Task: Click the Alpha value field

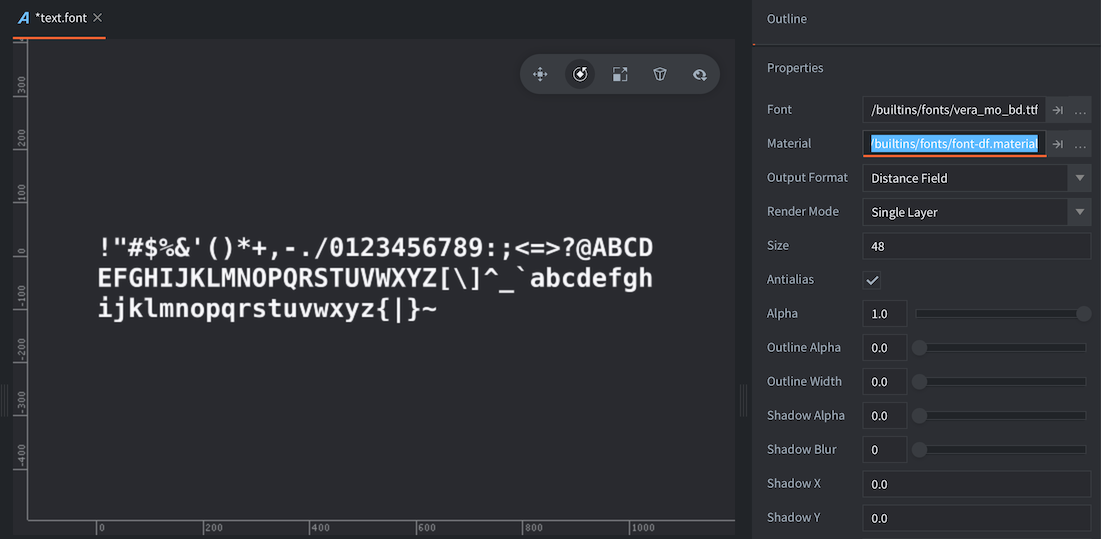Action: tap(885, 314)
